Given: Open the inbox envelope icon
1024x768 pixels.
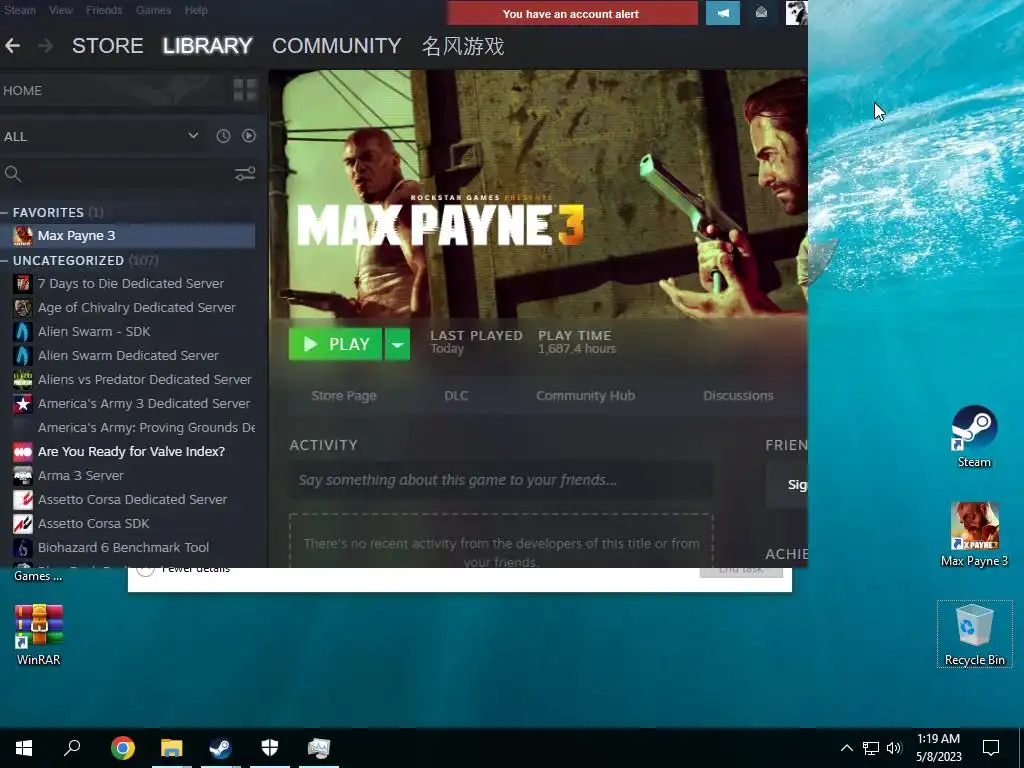Looking at the screenshot, I should pos(761,13).
